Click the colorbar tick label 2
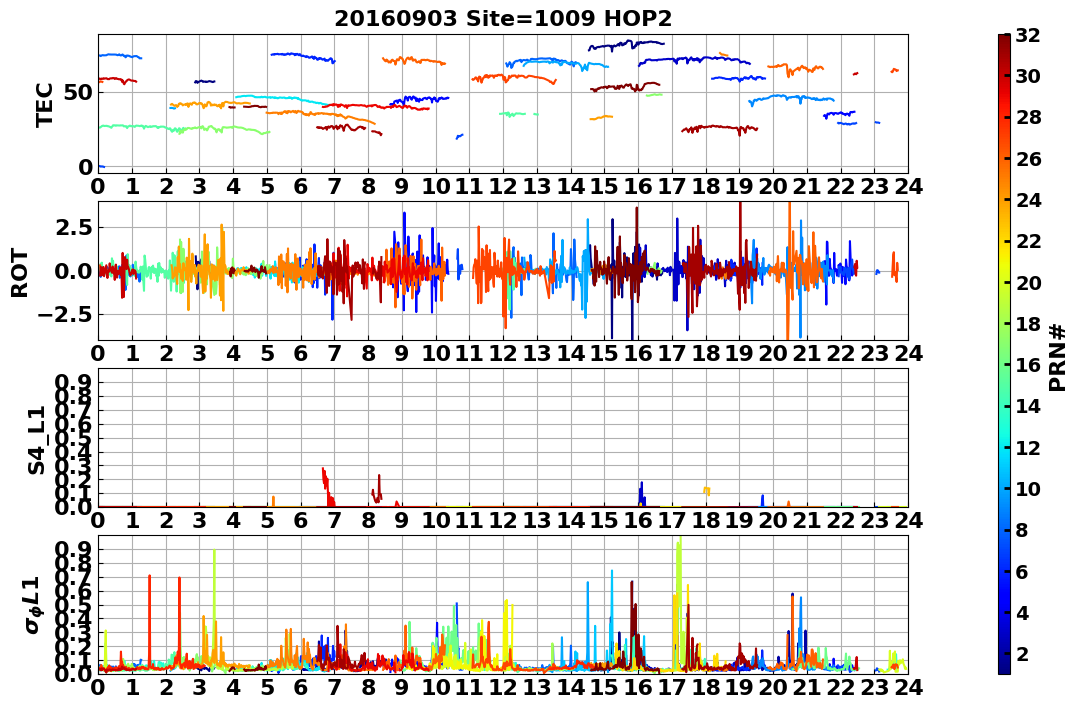 pos(1022,653)
